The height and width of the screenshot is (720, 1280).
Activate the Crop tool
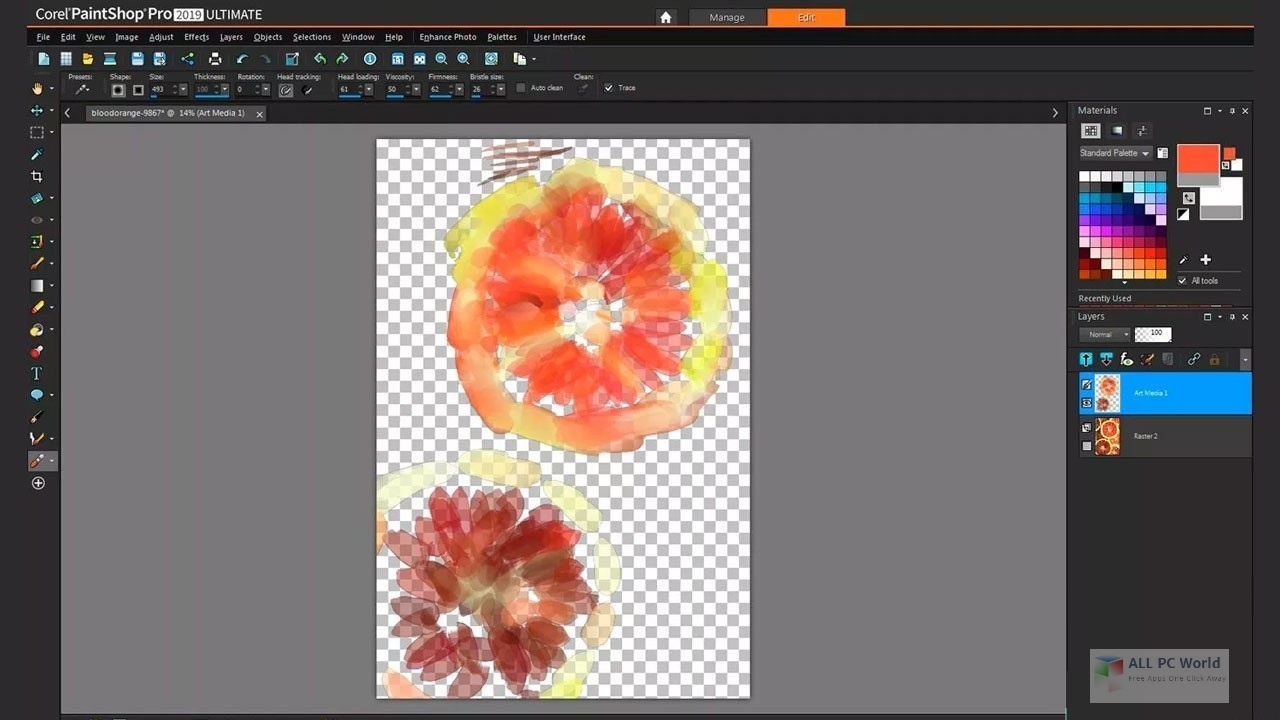tap(37, 176)
